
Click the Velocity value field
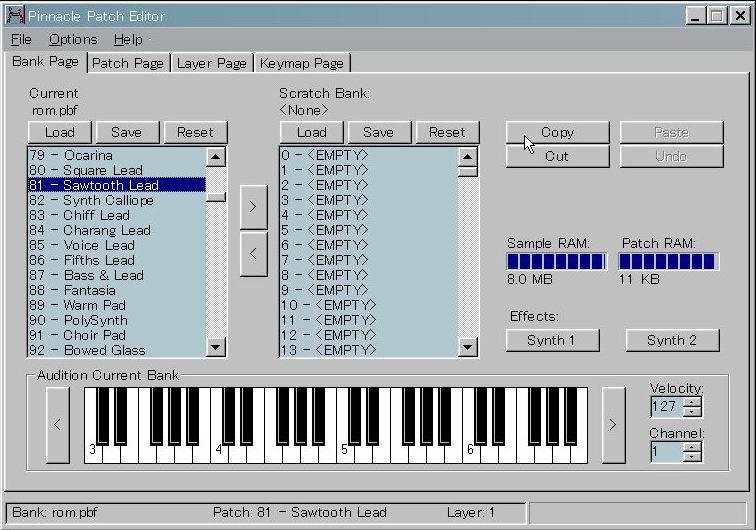(x=667, y=407)
